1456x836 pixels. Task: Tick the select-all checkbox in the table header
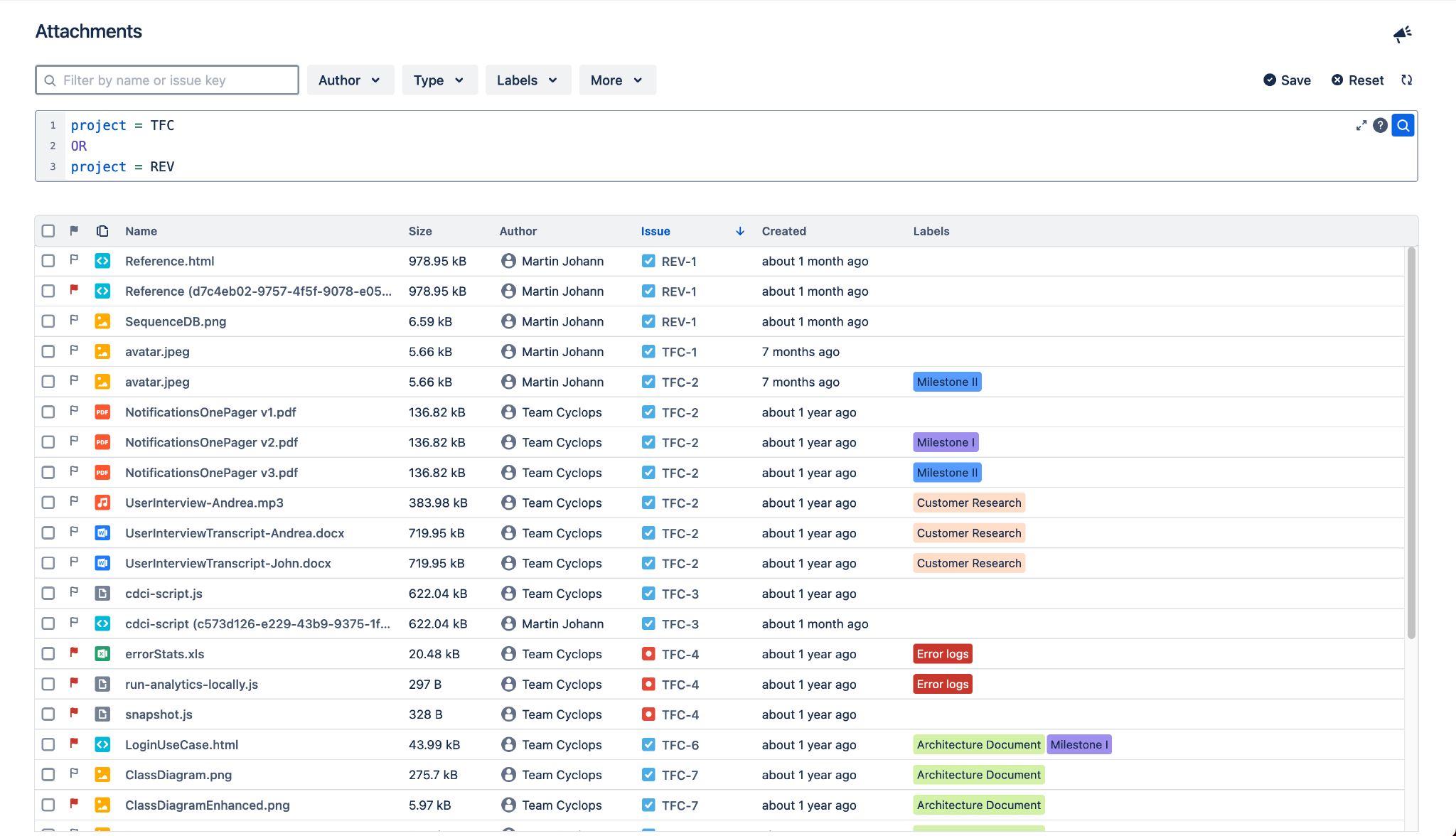coord(48,231)
